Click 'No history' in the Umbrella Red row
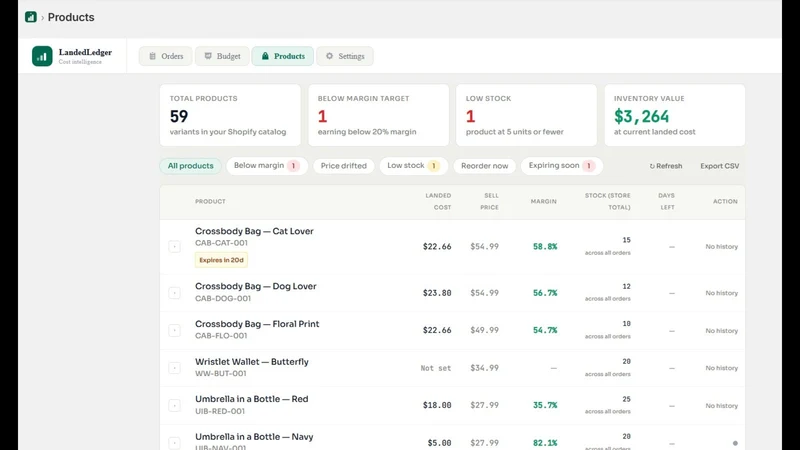This screenshot has height=450, width=800. [721, 406]
